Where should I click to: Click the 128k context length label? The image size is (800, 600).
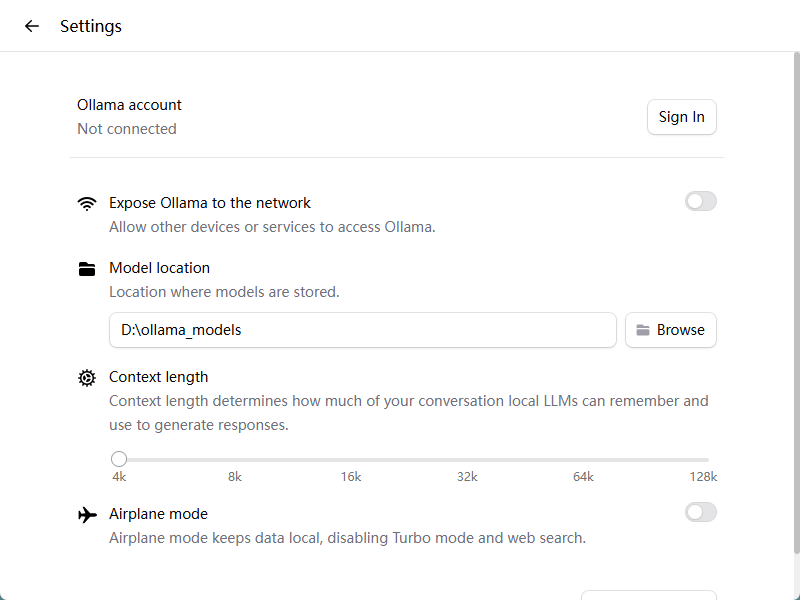coord(703,477)
